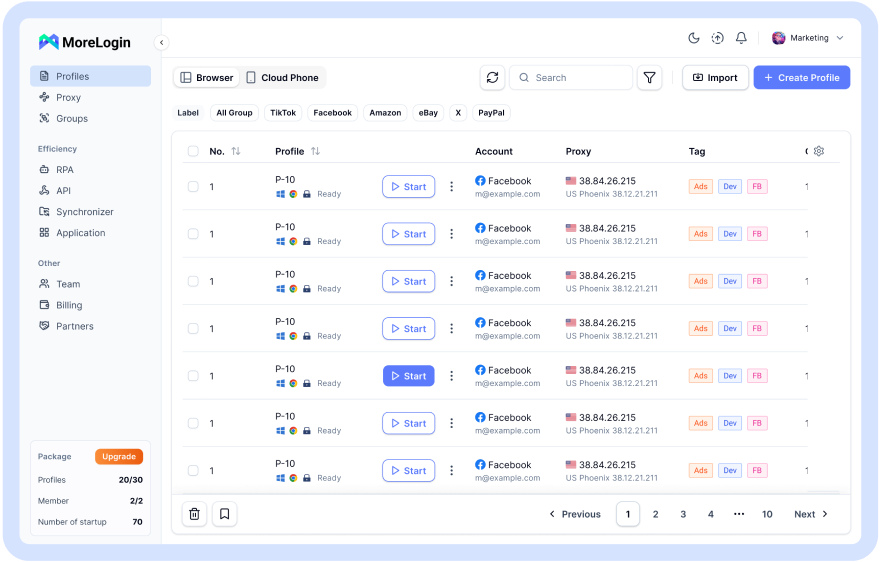
Task: Open the notifications bell
Action: point(741,38)
